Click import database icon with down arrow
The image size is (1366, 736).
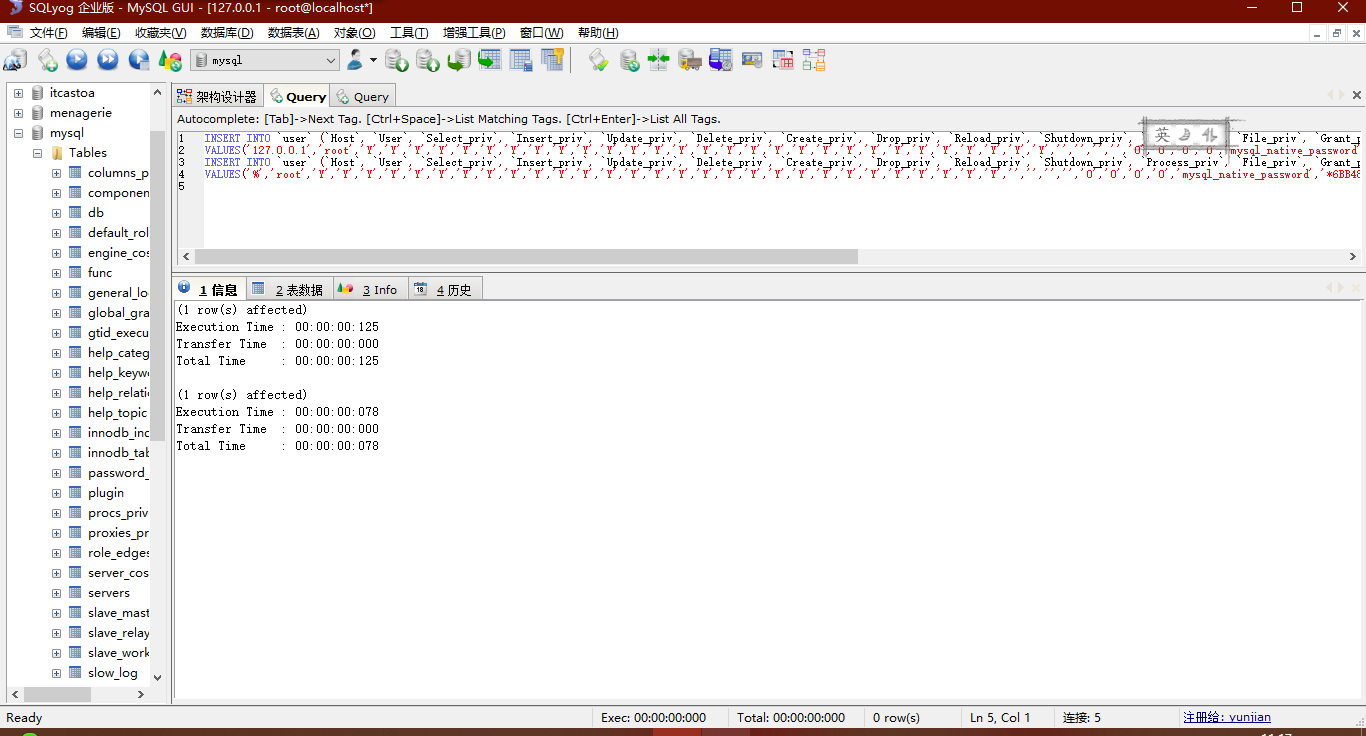coord(397,60)
